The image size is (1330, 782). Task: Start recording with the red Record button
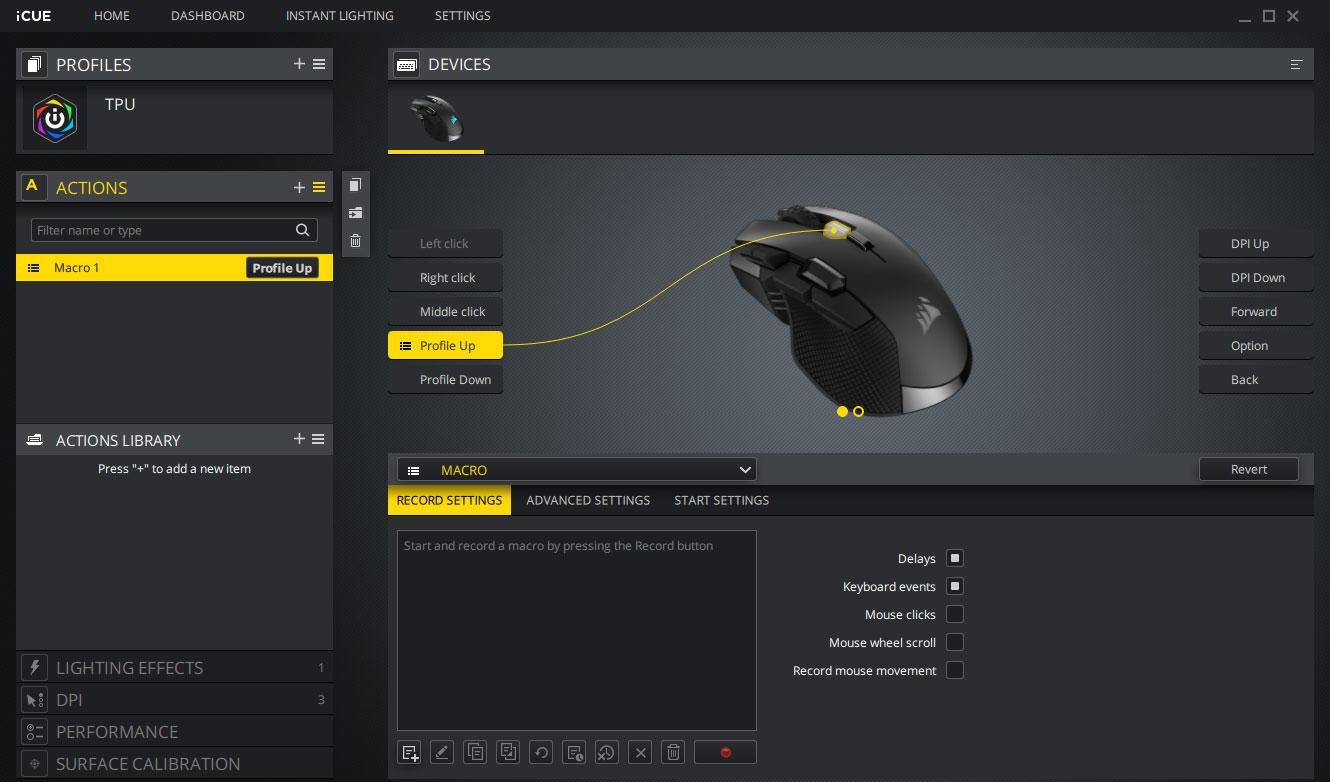725,752
